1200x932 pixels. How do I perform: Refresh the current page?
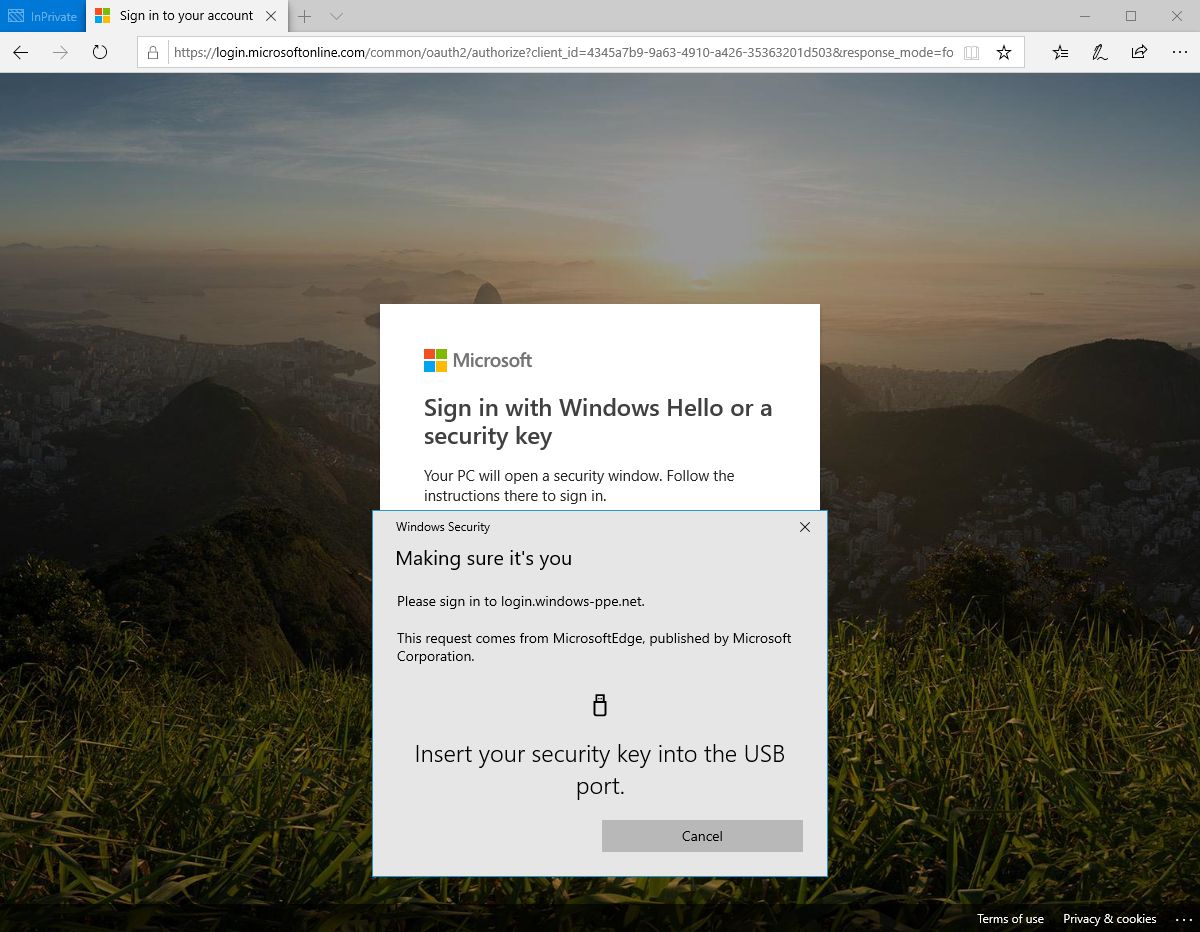[x=100, y=53]
